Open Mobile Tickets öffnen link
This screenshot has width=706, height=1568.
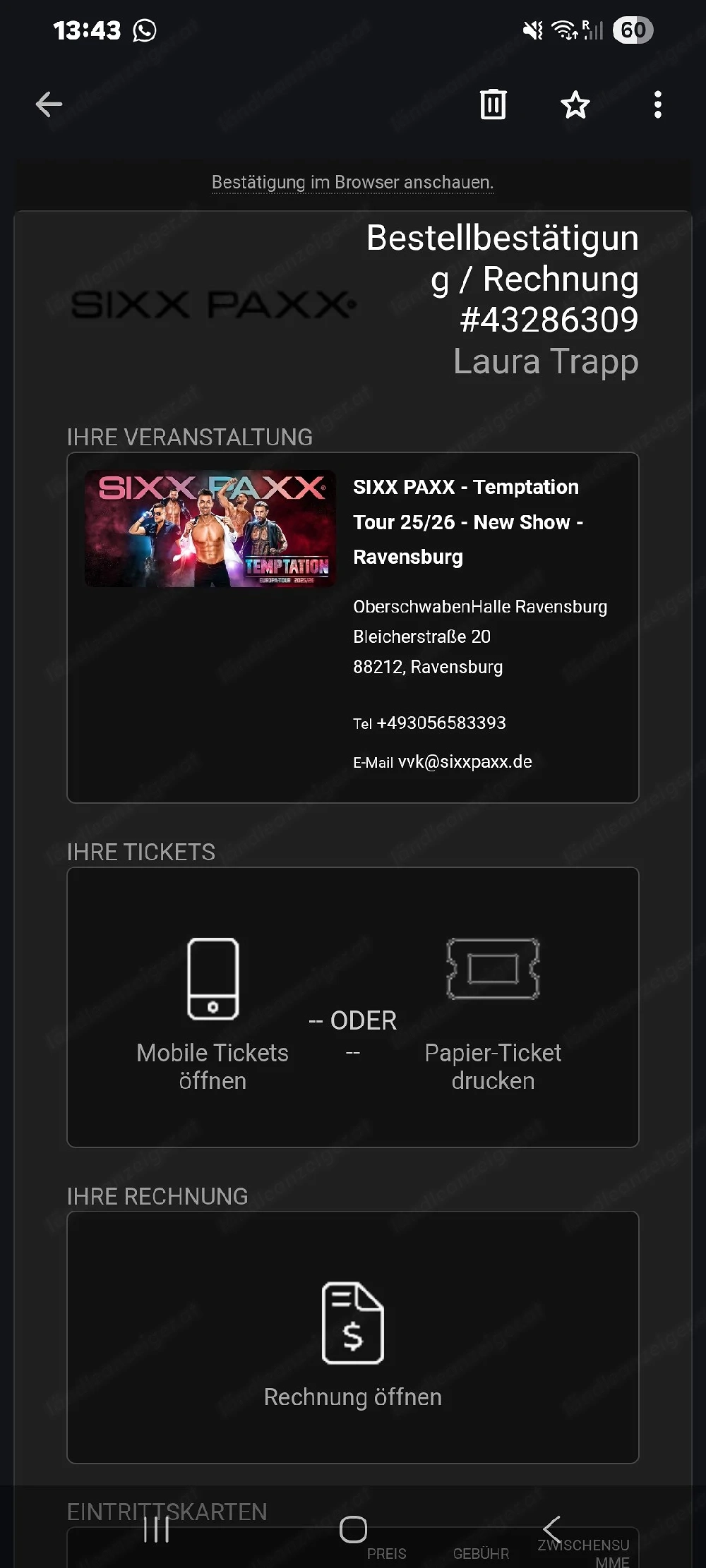[x=213, y=1066]
